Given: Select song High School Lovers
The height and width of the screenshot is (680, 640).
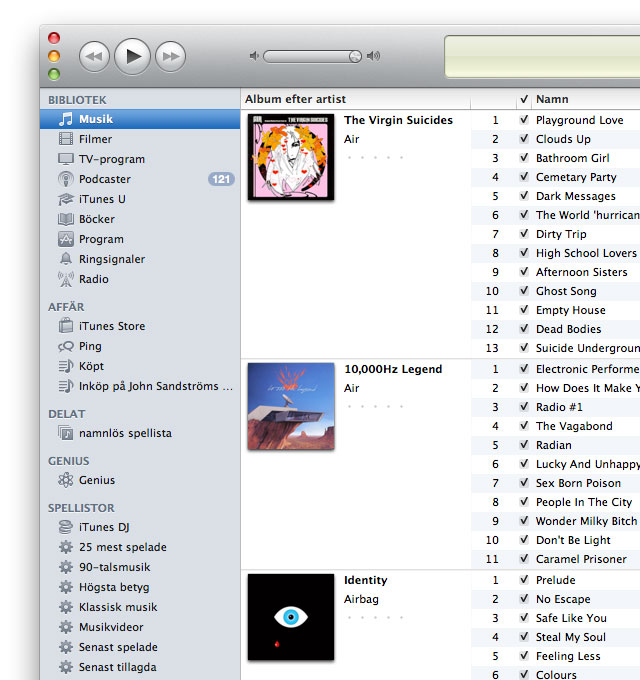Looking at the screenshot, I should (x=586, y=253).
